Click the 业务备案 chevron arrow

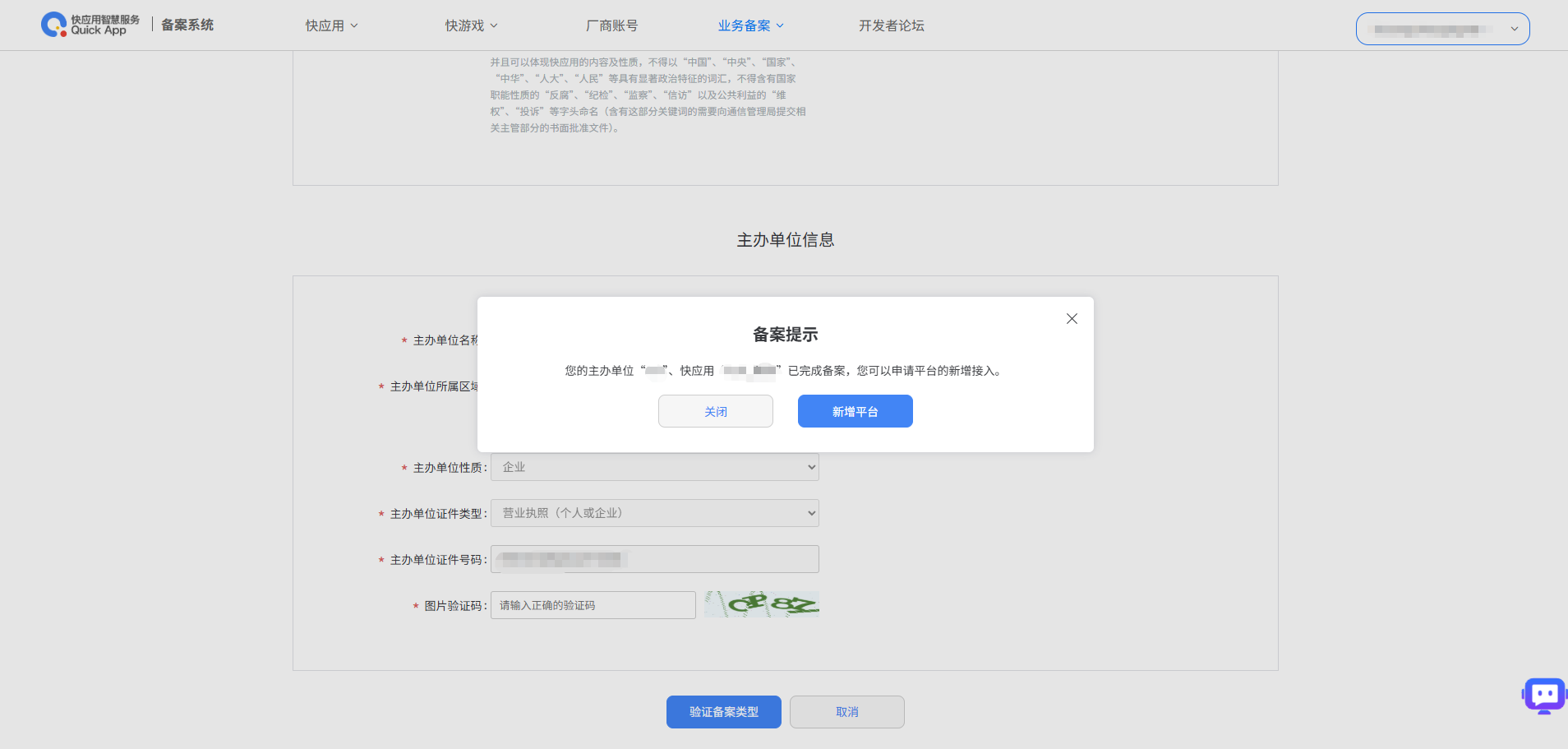pos(780,25)
